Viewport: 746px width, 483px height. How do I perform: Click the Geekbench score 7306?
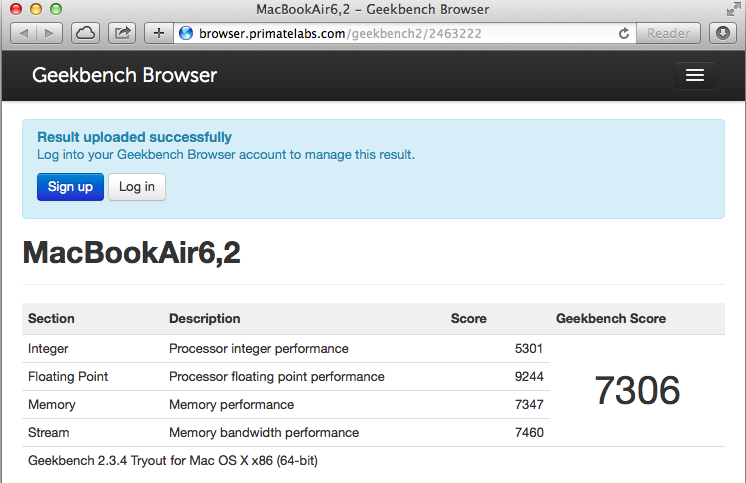click(x=637, y=391)
